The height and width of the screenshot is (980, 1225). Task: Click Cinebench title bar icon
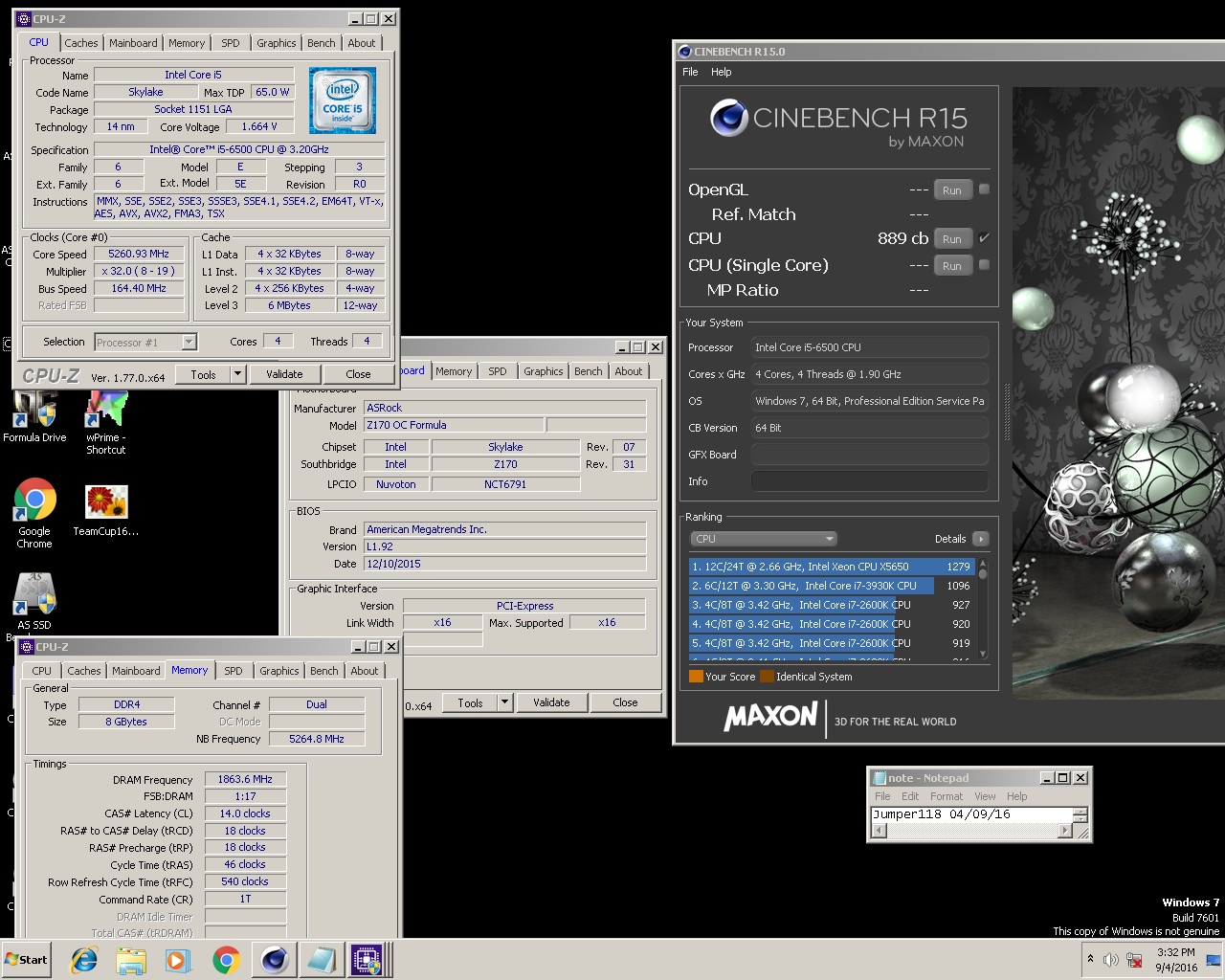pos(684,51)
